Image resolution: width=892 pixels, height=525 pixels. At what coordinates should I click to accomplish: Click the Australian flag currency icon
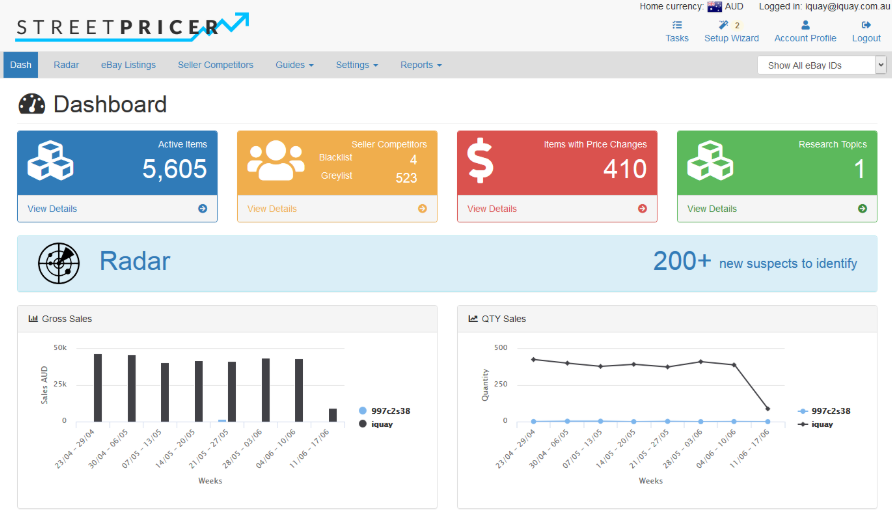coord(715,7)
